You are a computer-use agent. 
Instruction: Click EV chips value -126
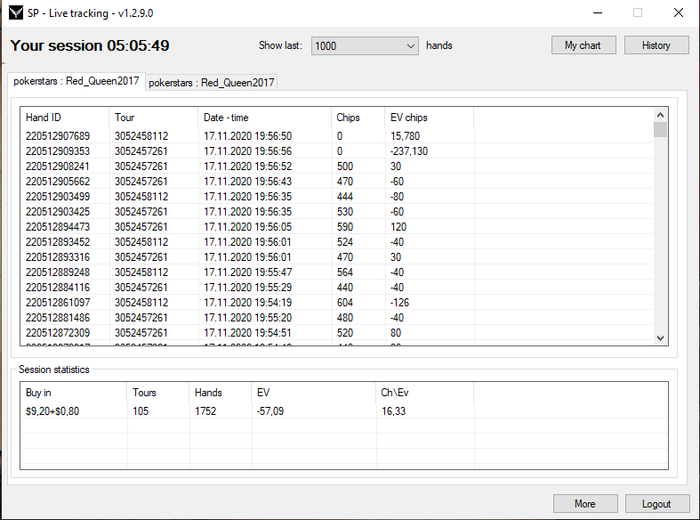pos(400,303)
